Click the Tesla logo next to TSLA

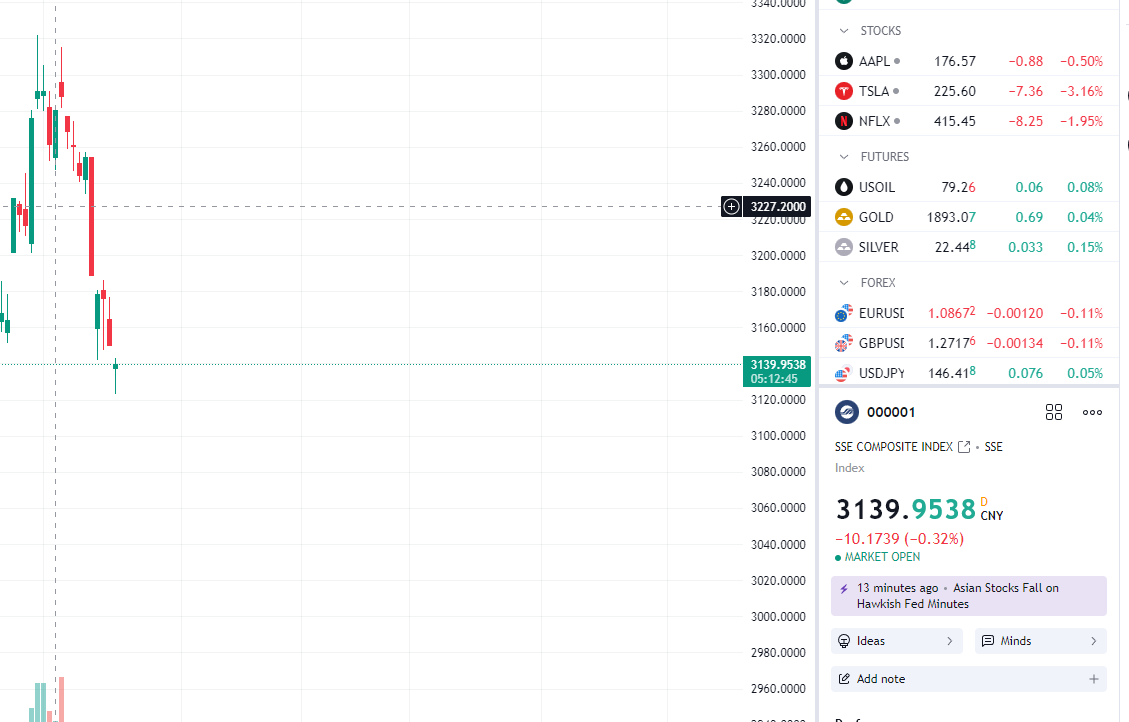[844, 91]
